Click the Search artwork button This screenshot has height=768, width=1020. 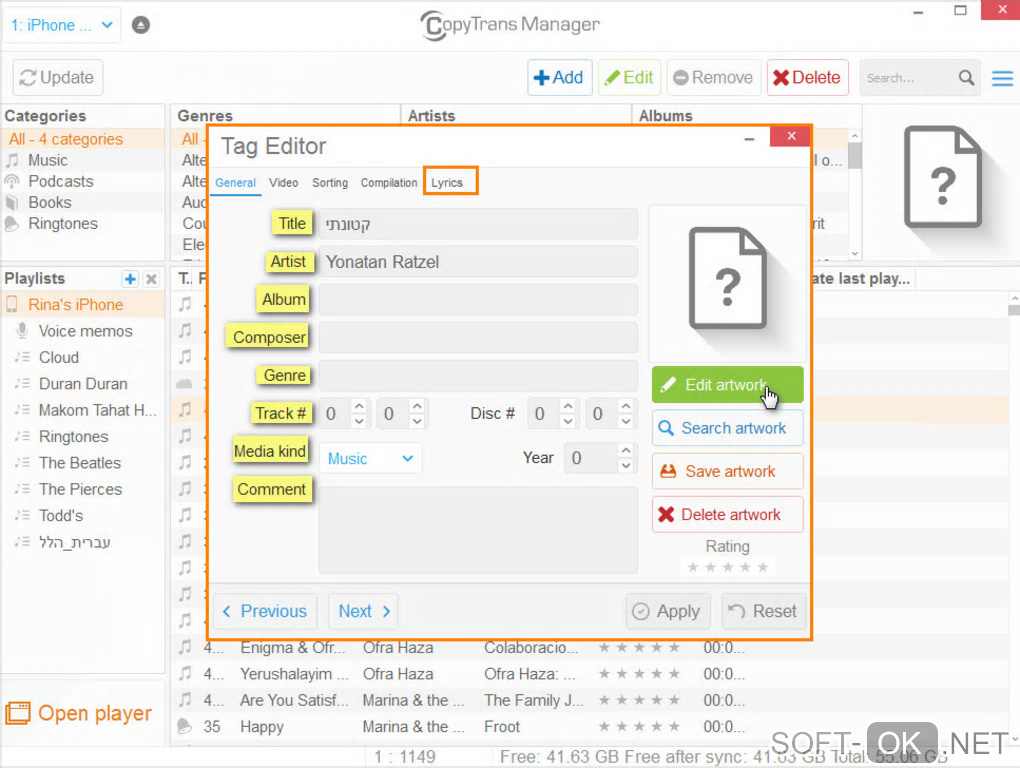[727, 428]
